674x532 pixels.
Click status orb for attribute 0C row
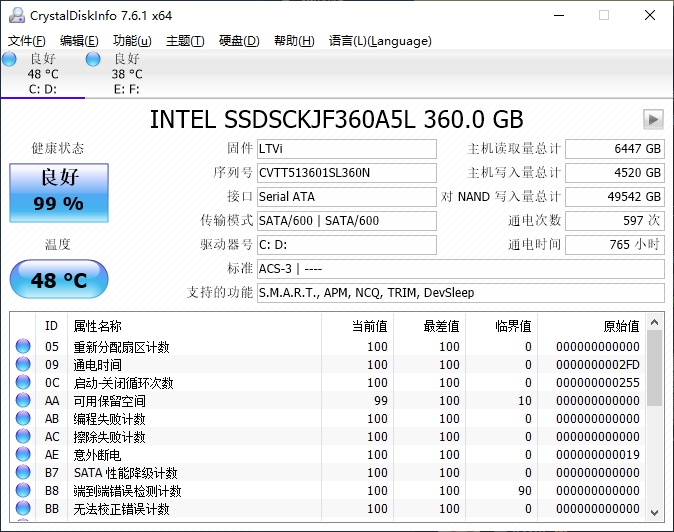24,383
